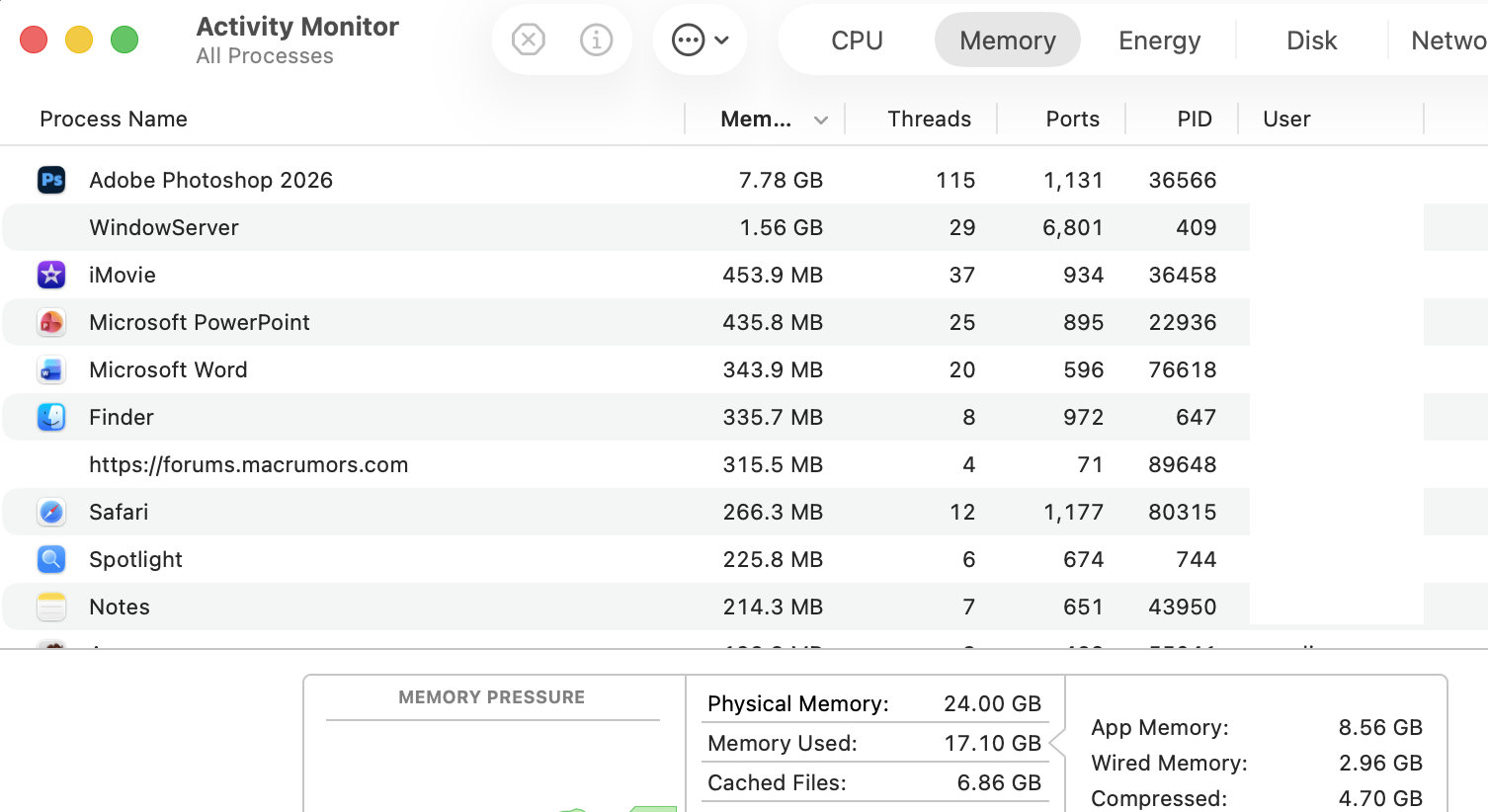Click the 214.3 MB memory value
The height and width of the screenshot is (812, 1488).
click(773, 607)
